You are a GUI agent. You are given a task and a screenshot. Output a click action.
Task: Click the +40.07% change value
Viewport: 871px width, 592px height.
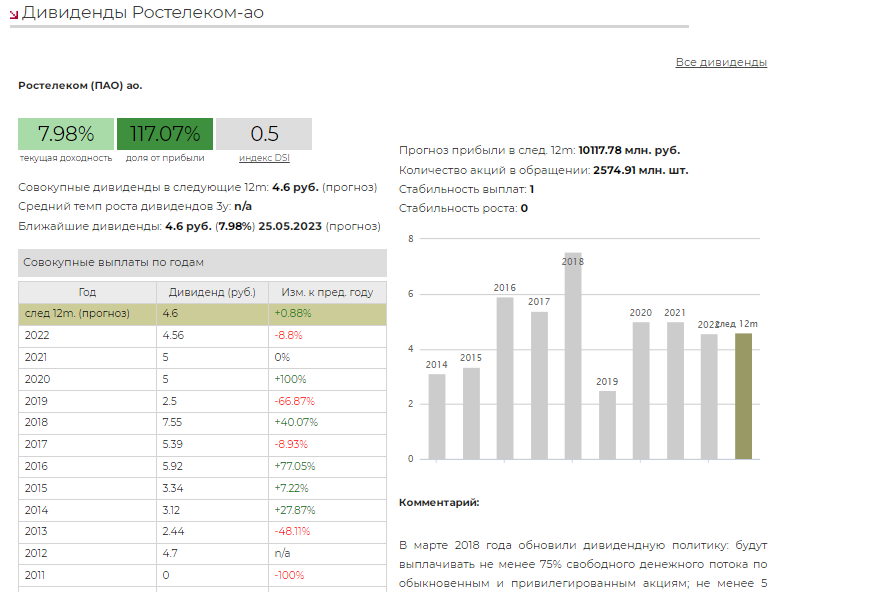(x=296, y=423)
